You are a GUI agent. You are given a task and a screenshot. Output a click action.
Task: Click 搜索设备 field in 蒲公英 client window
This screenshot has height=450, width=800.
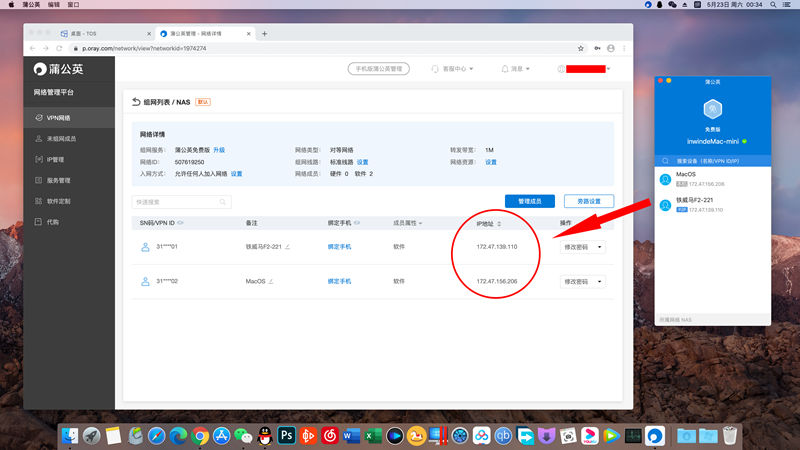tap(713, 161)
